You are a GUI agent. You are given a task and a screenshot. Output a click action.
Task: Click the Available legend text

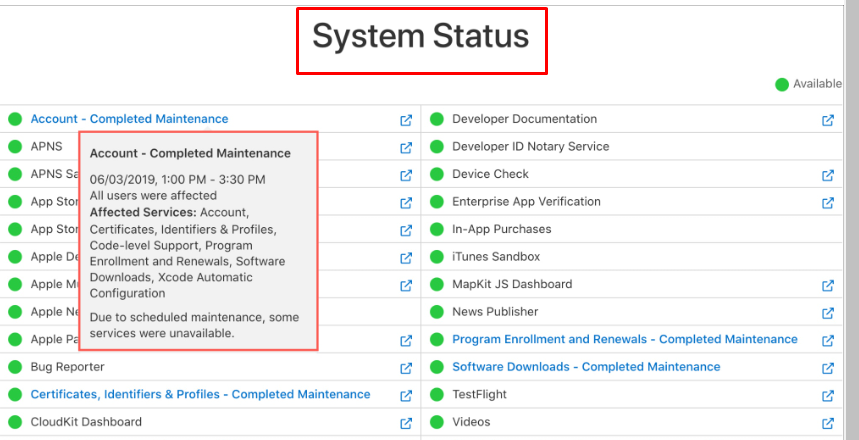coord(817,84)
